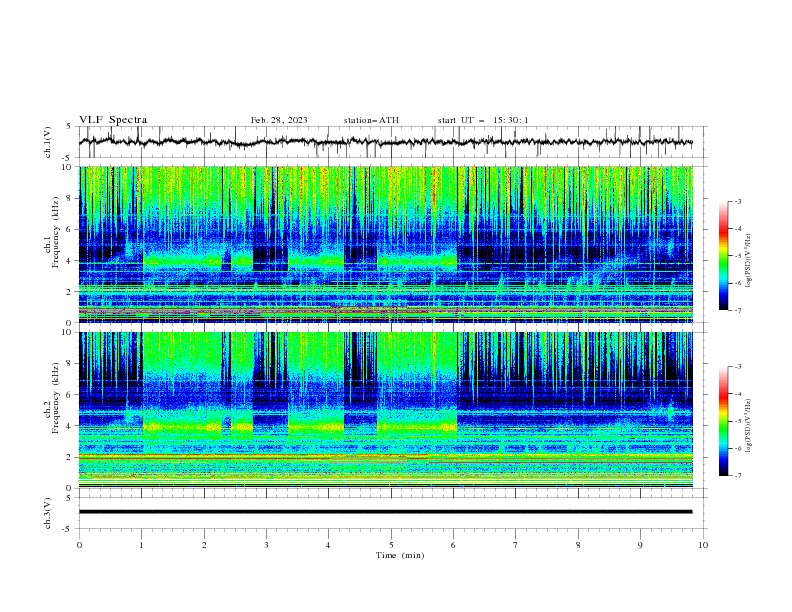
Task: Click the 'station=ATH' label
Action: click(371, 120)
